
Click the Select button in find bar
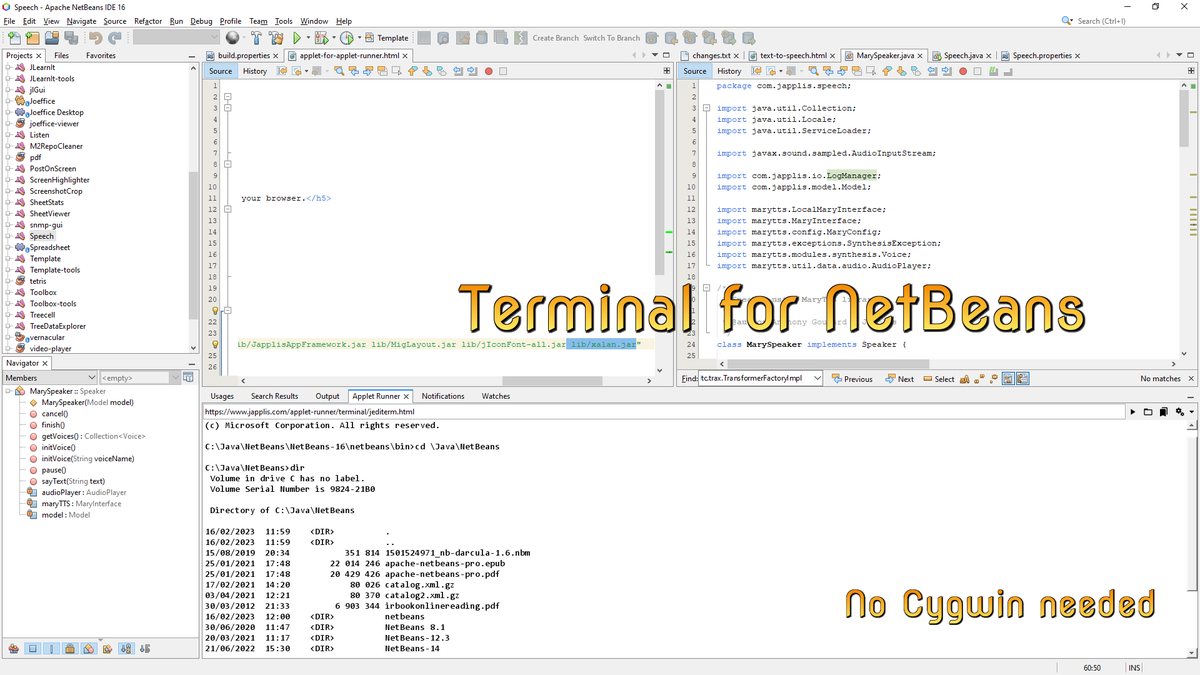938,379
